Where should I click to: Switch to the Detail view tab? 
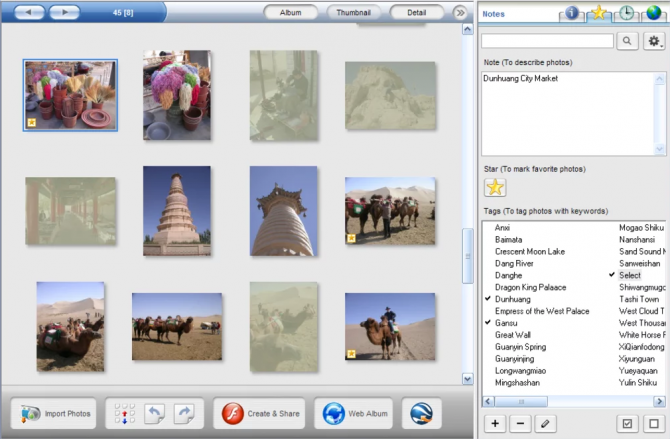coord(417,13)
